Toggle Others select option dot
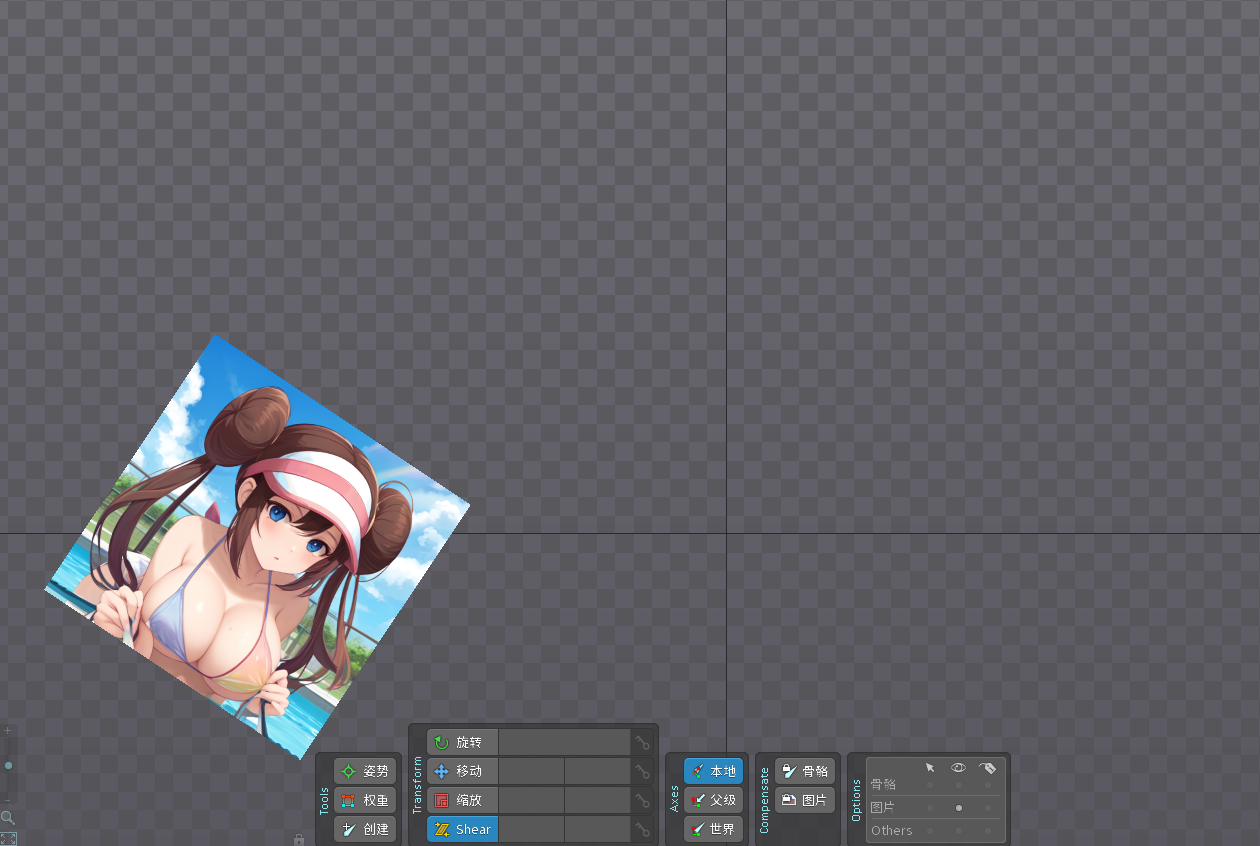Image resolution: width=1260 pixels, height=846 pixels. click(930, 830)
